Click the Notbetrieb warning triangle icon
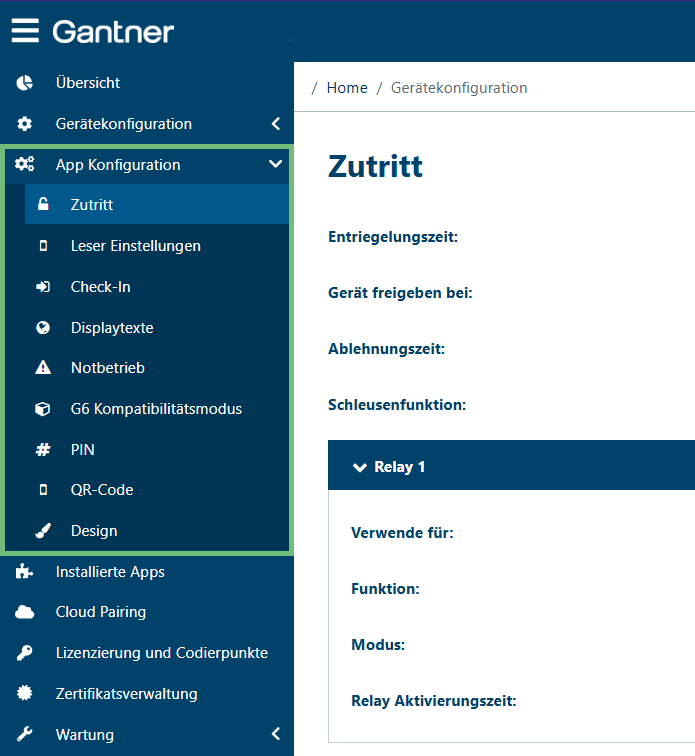 click(x=43, y=367)
